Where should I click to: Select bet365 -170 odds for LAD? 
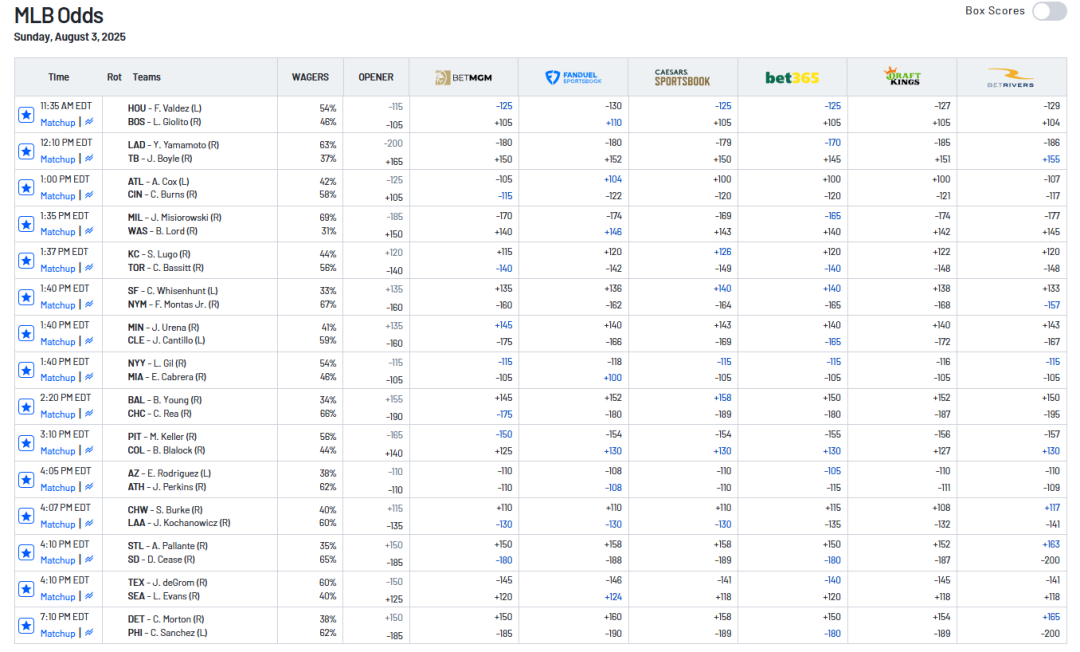click(x=832, y=143)
